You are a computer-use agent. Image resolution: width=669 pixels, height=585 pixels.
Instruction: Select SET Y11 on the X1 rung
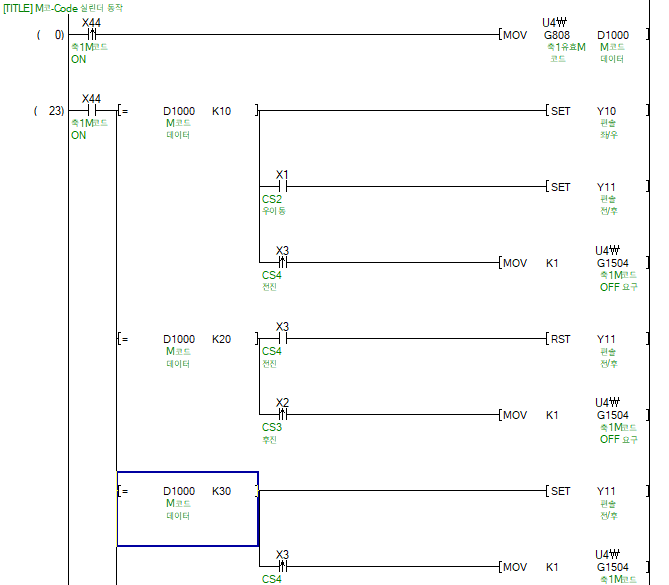pyautogui.click(x=596, y=187)
